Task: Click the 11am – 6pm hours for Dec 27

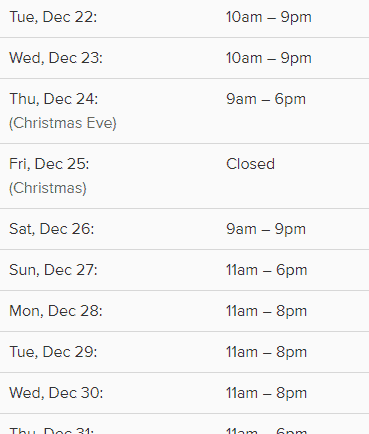Action: (x=266, y=270)
